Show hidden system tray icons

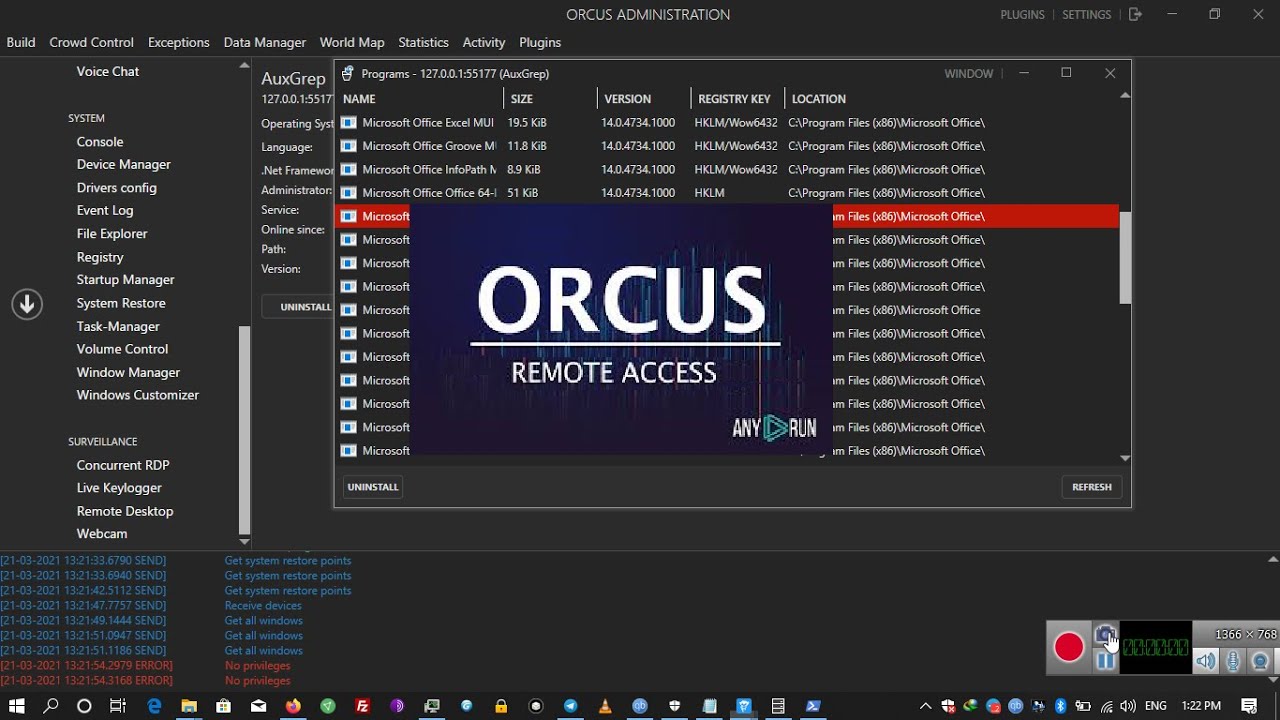pos(925,706)
